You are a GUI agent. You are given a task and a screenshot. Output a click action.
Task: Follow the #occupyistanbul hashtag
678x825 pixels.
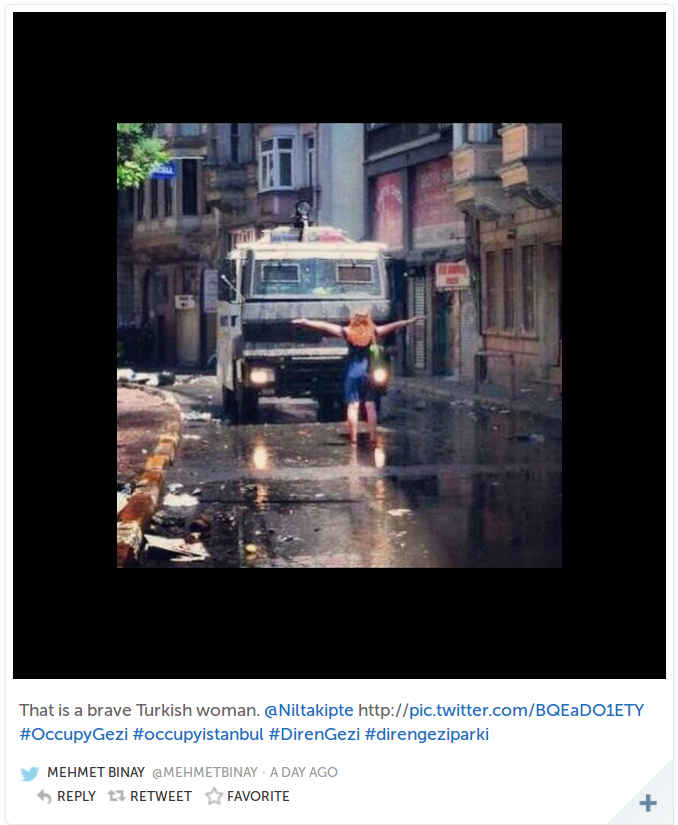(x=198, y=734)
